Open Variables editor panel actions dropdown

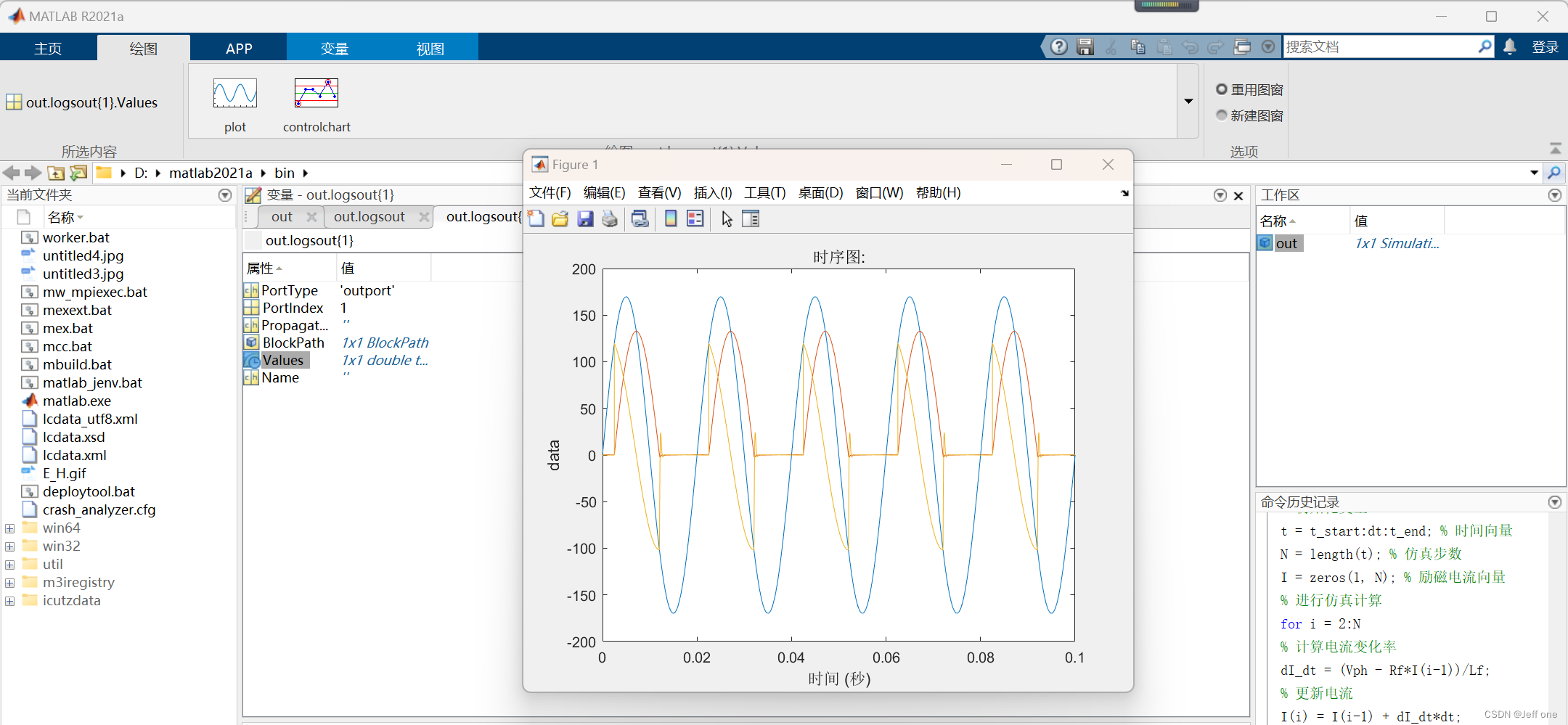[1220, 195]
